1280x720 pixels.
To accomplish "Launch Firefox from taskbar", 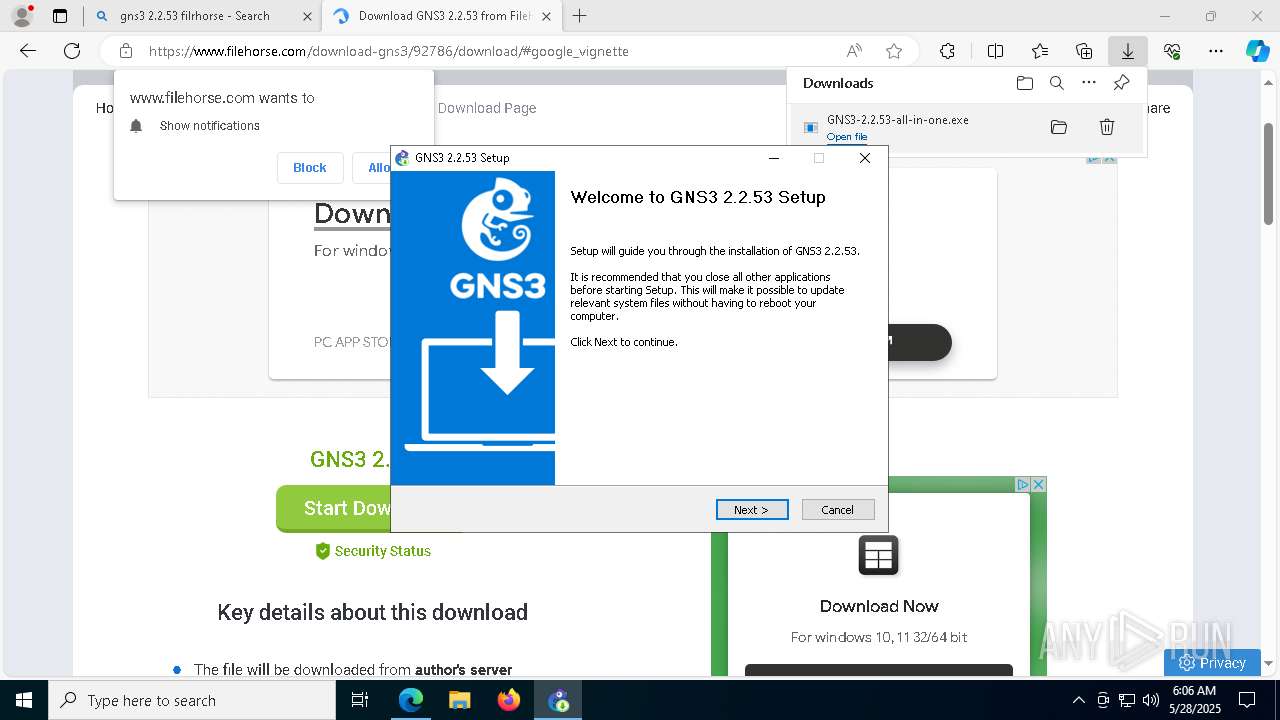I will tap(508, 700).
